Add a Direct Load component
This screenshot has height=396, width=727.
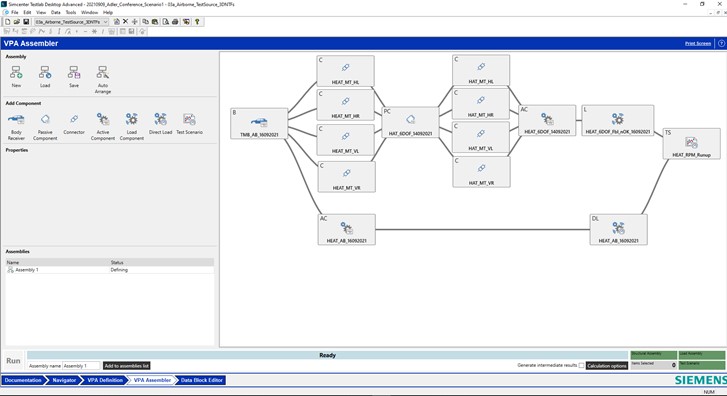(x=160, y=120)
